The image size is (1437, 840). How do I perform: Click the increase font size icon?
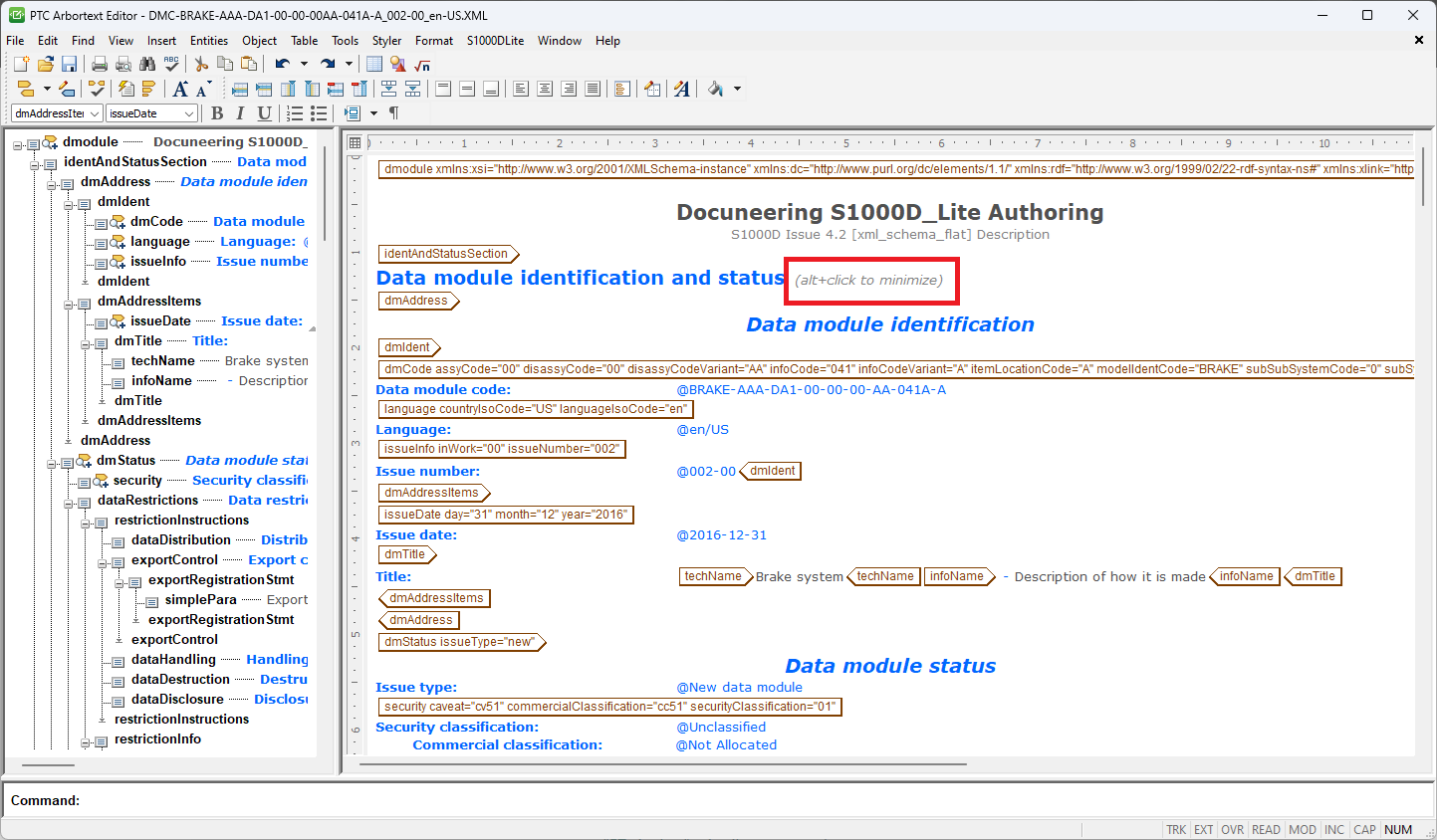[180, 89]
